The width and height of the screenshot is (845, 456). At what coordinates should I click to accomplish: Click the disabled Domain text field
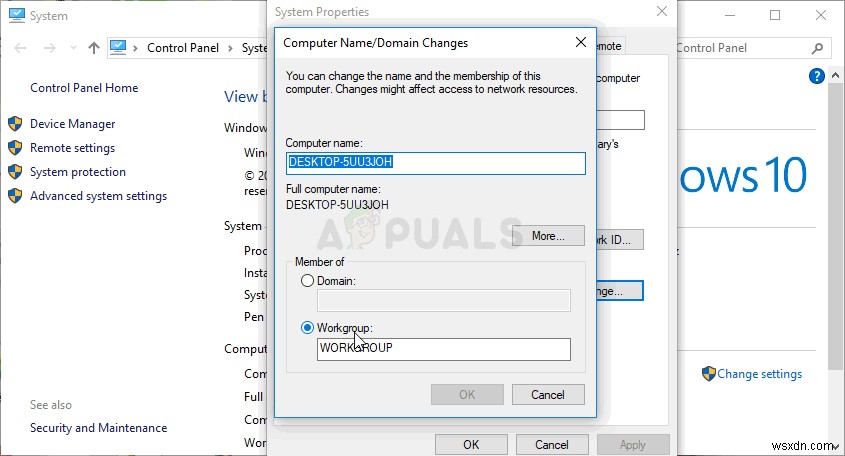444,300
